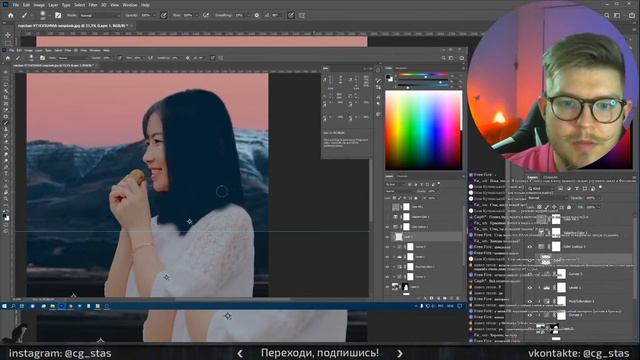The image size is (640, 360).
Task: Click trash icon in nested Layers panel footer
Action: pyautogui.click(x=458, y=298)
